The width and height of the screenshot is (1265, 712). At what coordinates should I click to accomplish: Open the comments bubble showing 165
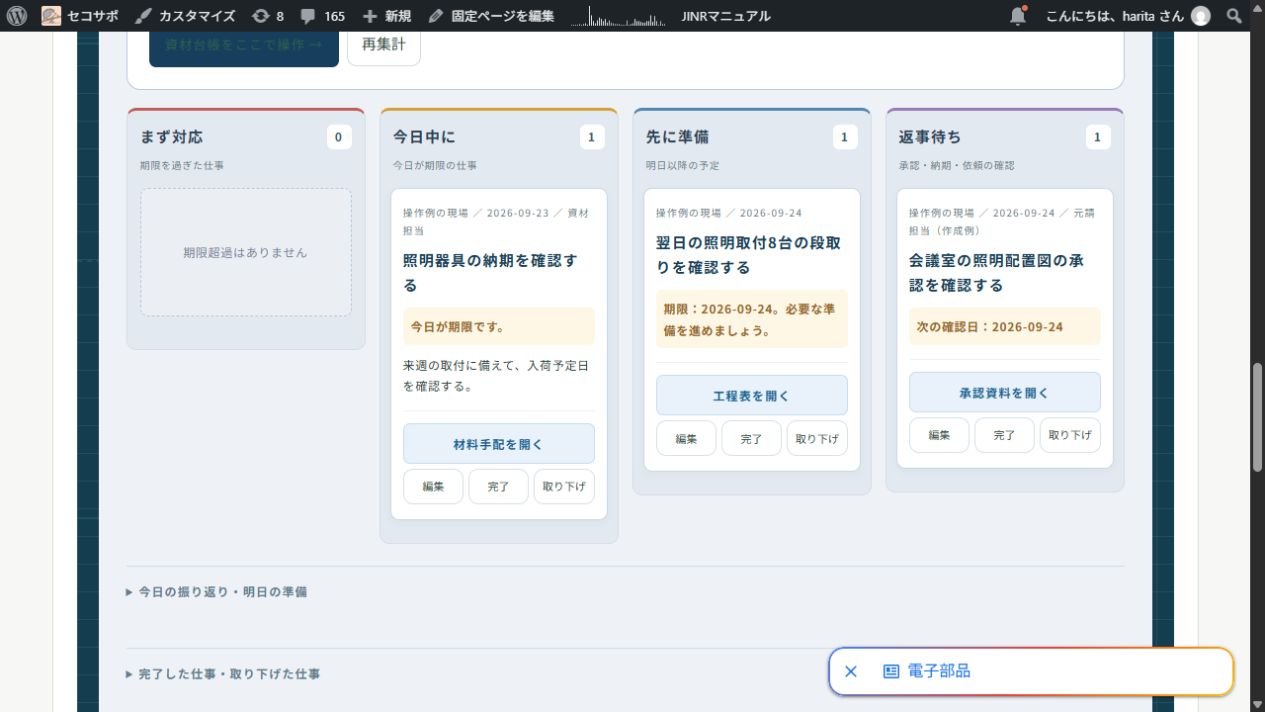[323, 16]
